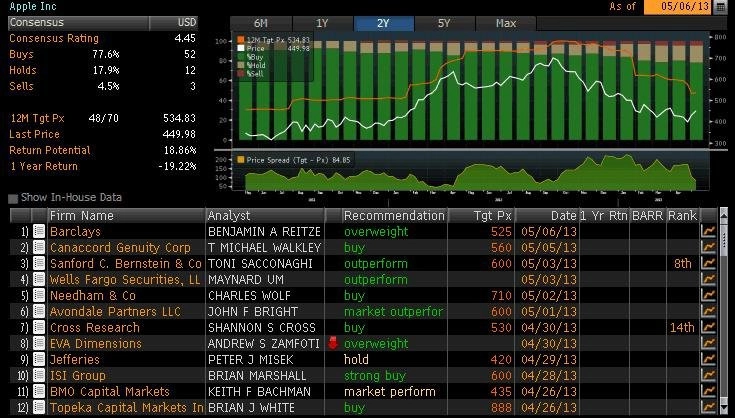This screenshot has width=735, height=418.
Task: Show chart icon for Topeka Capital row
Action: point(708,407)
